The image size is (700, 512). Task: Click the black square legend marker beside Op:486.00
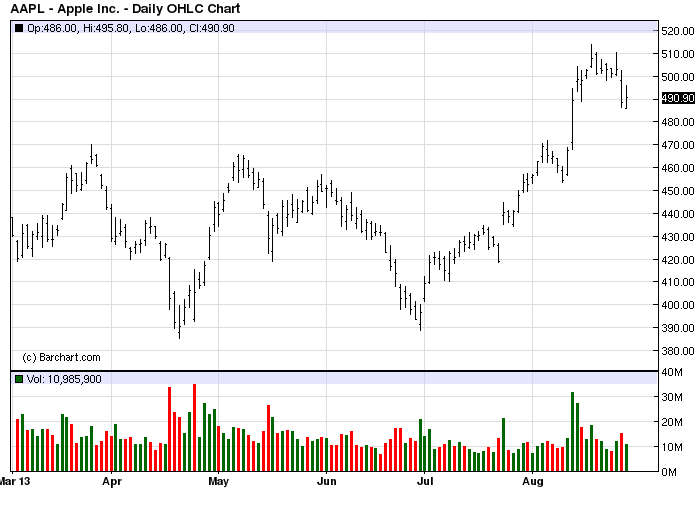(x=19, y=28)
